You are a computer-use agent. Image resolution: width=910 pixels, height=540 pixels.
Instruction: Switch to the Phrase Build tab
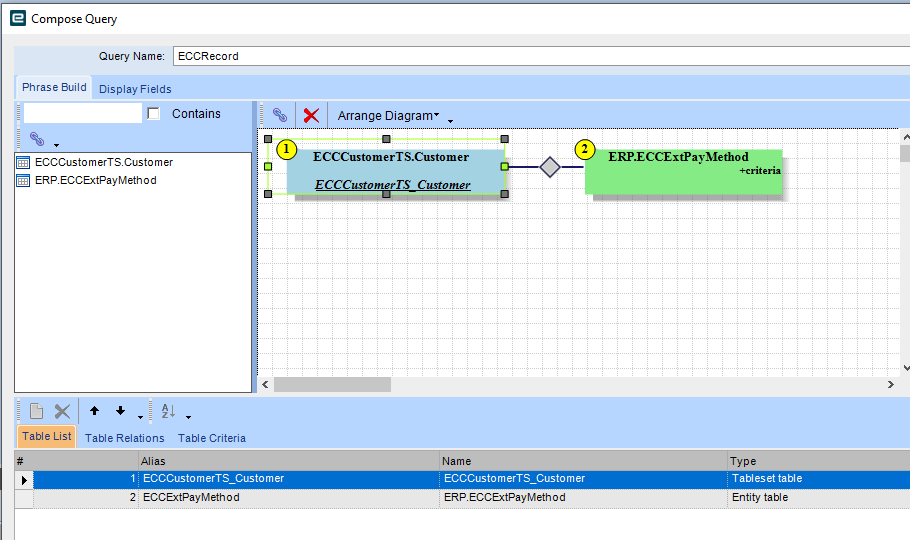tap(54, 87)
